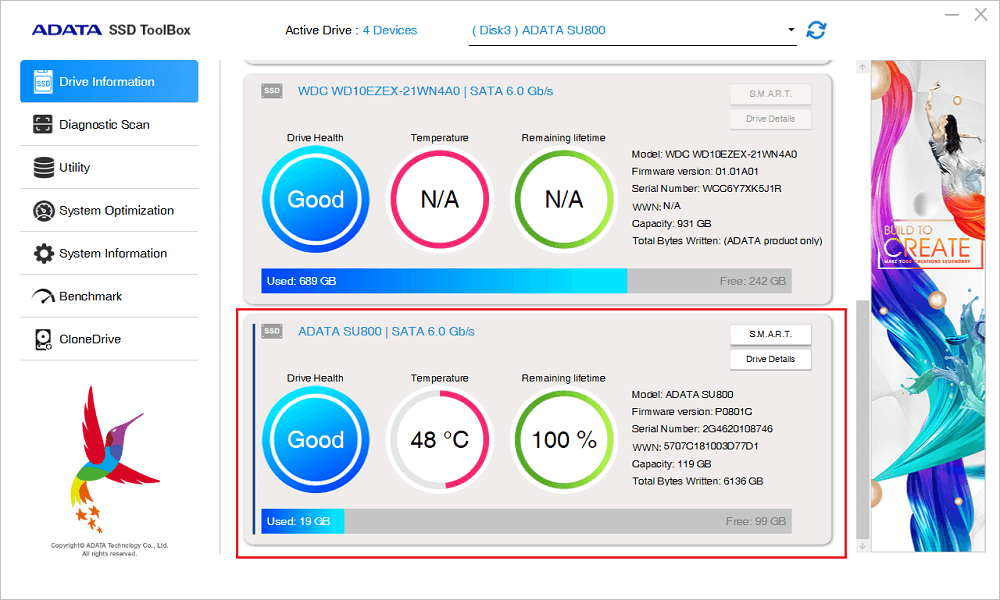
Task: Select the WDC WD10EZEX-21WN4A0 drive title
Action: coord(425,91)
